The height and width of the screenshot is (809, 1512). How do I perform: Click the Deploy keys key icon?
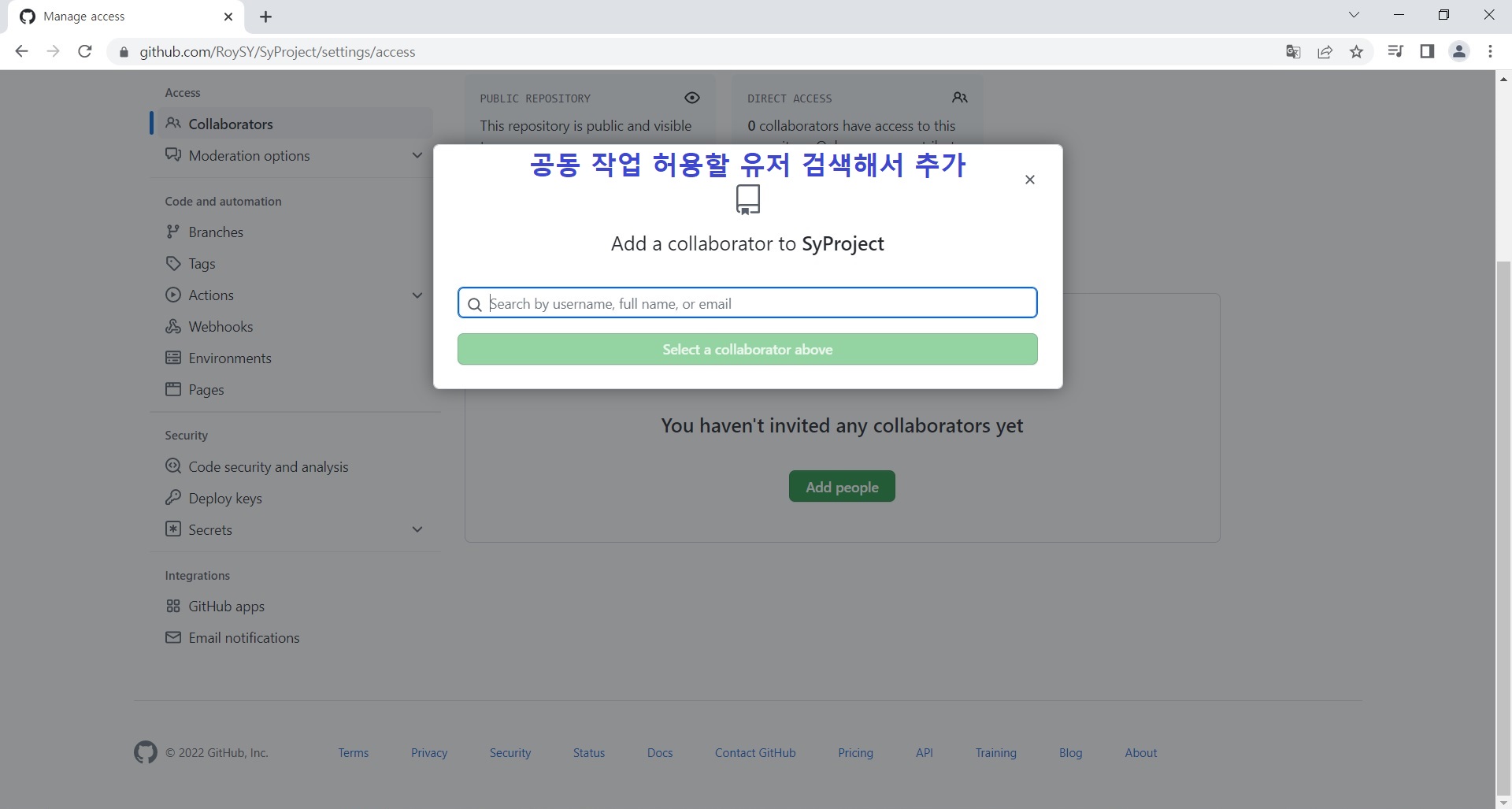pos(173,497)
